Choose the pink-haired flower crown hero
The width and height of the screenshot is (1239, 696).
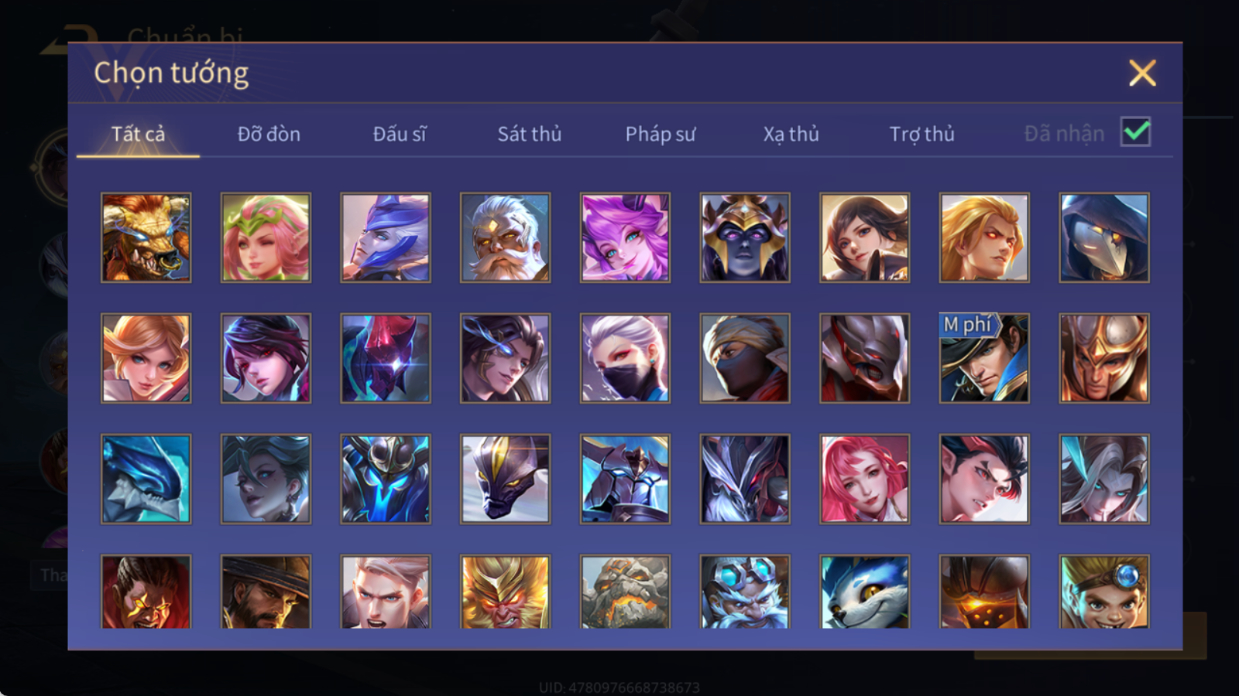point(266,238)
